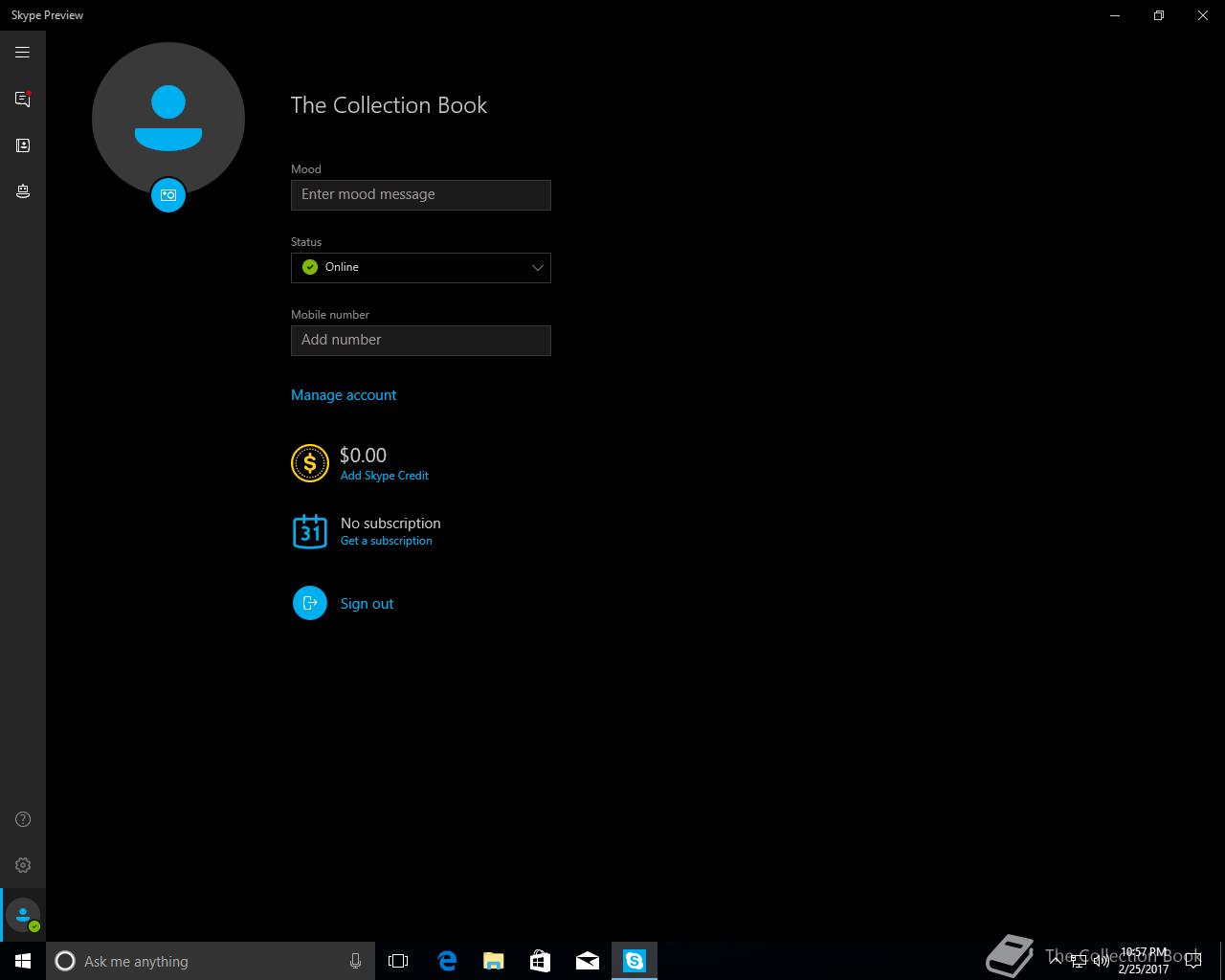This screenshot has width=1225, height=980.
Task: Minimize the Skype Preview window
Action: coord(1115,15)
